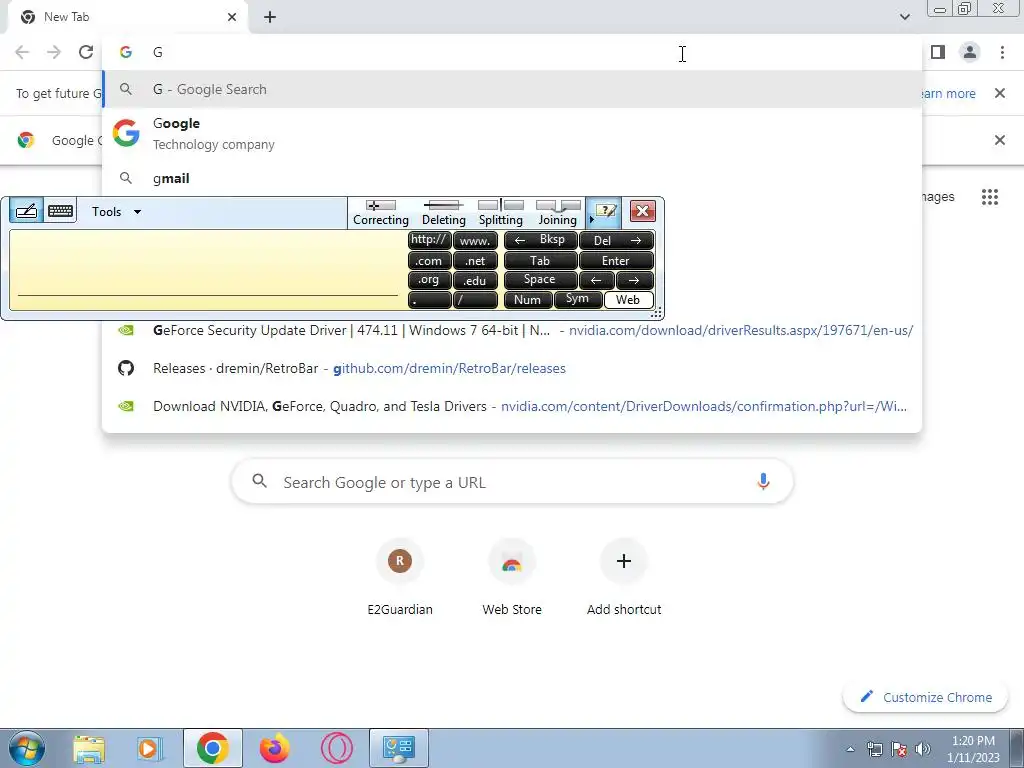This screenshot has width=1024, height=768.
Task: Start voice search with microphone icon
Action: pos(763,482)
